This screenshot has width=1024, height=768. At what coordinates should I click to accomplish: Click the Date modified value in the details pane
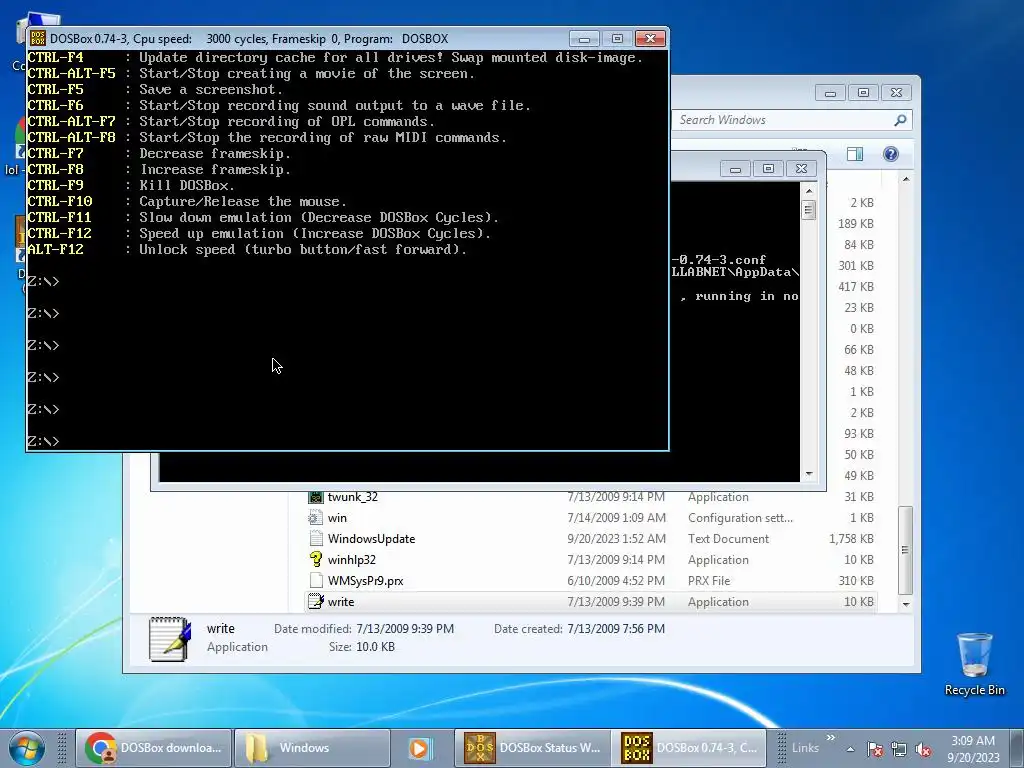click(x=405, y=629)
